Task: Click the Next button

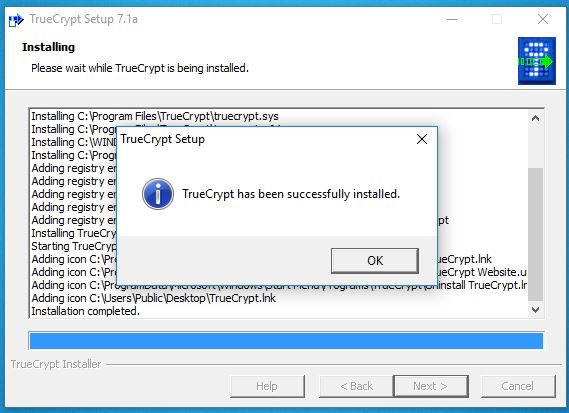Action: click(431, 386)
